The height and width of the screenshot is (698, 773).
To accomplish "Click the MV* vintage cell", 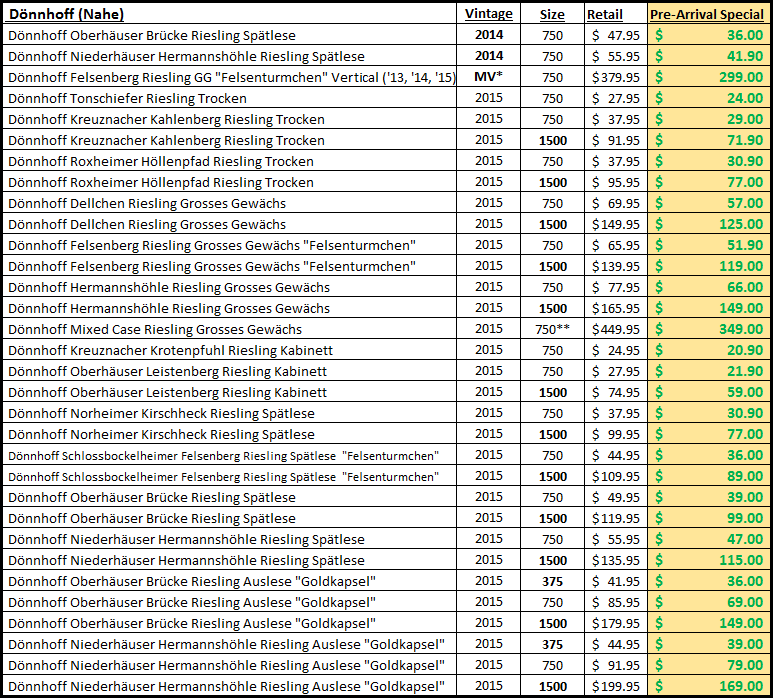I will [x=489, y=77].
